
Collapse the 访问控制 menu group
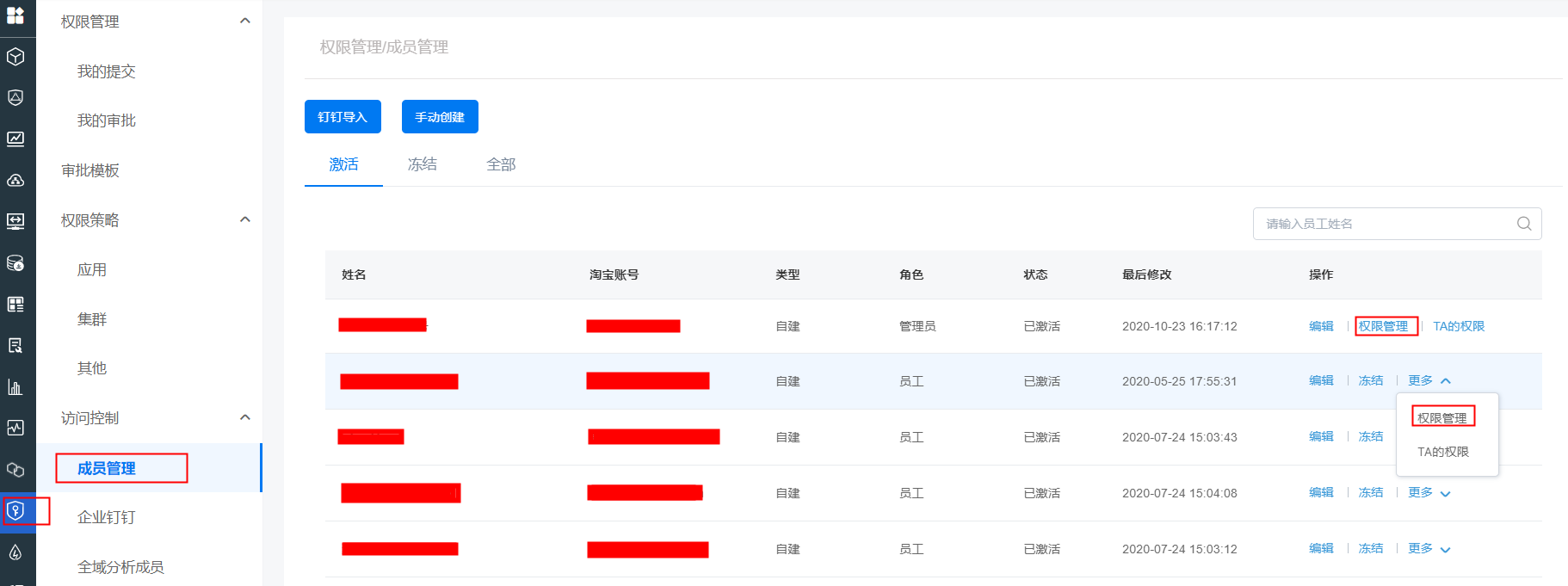coord(245,418)
